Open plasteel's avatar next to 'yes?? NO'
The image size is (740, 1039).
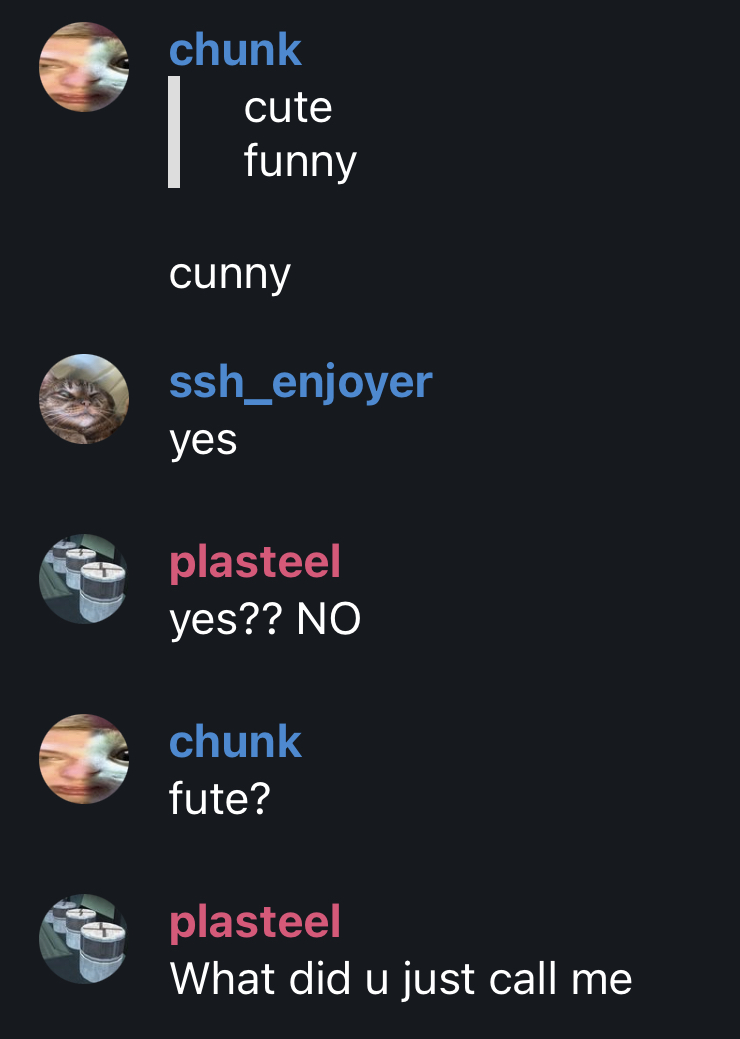click(x=84, y=578)
